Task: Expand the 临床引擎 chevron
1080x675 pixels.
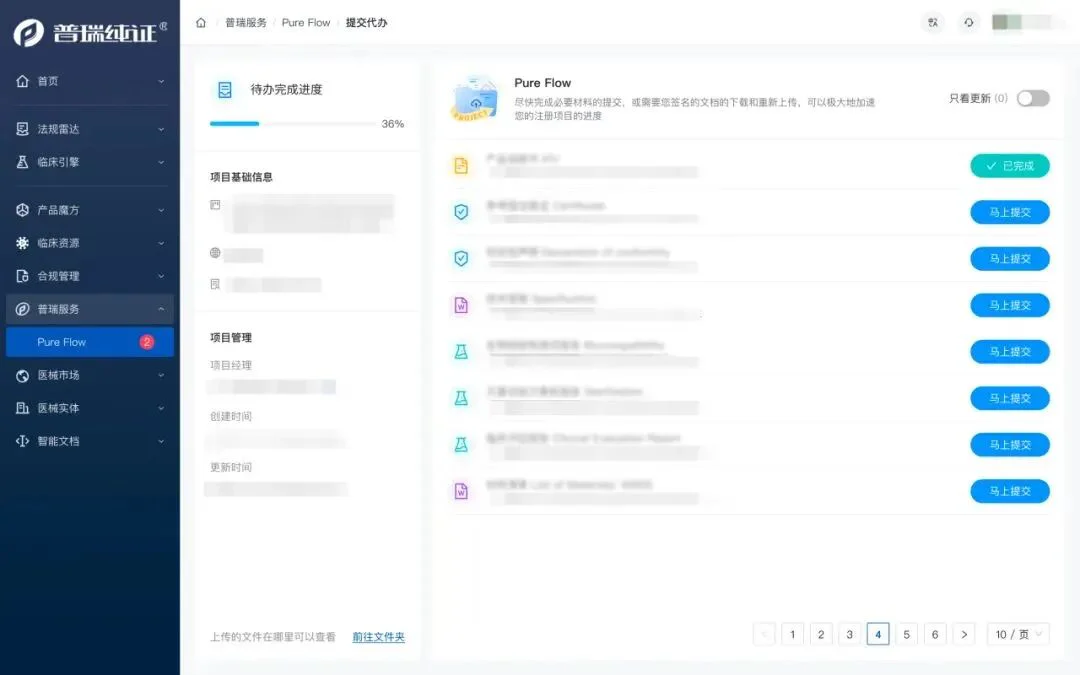Action: (161, 162)
